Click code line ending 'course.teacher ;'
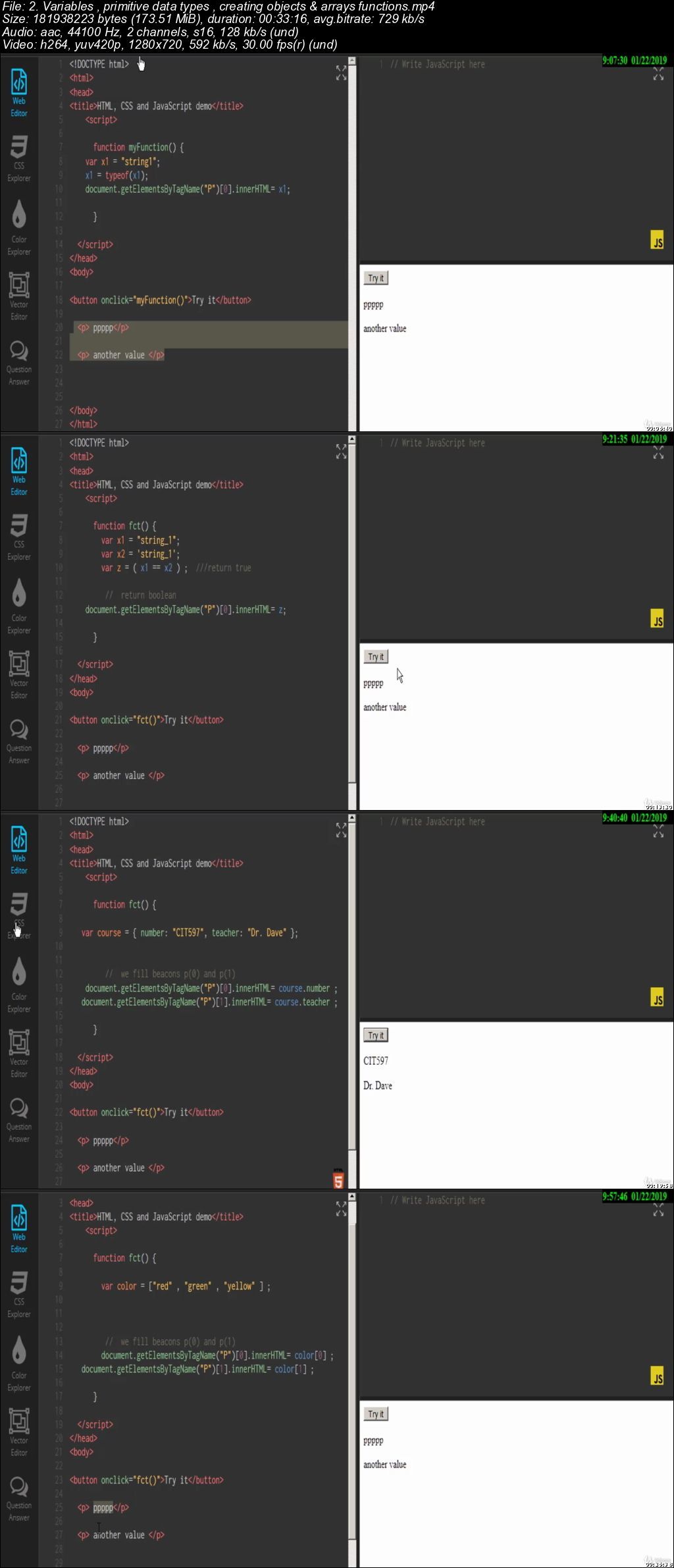Screen dimensions: 674x1568 [x=209, y=1002]
